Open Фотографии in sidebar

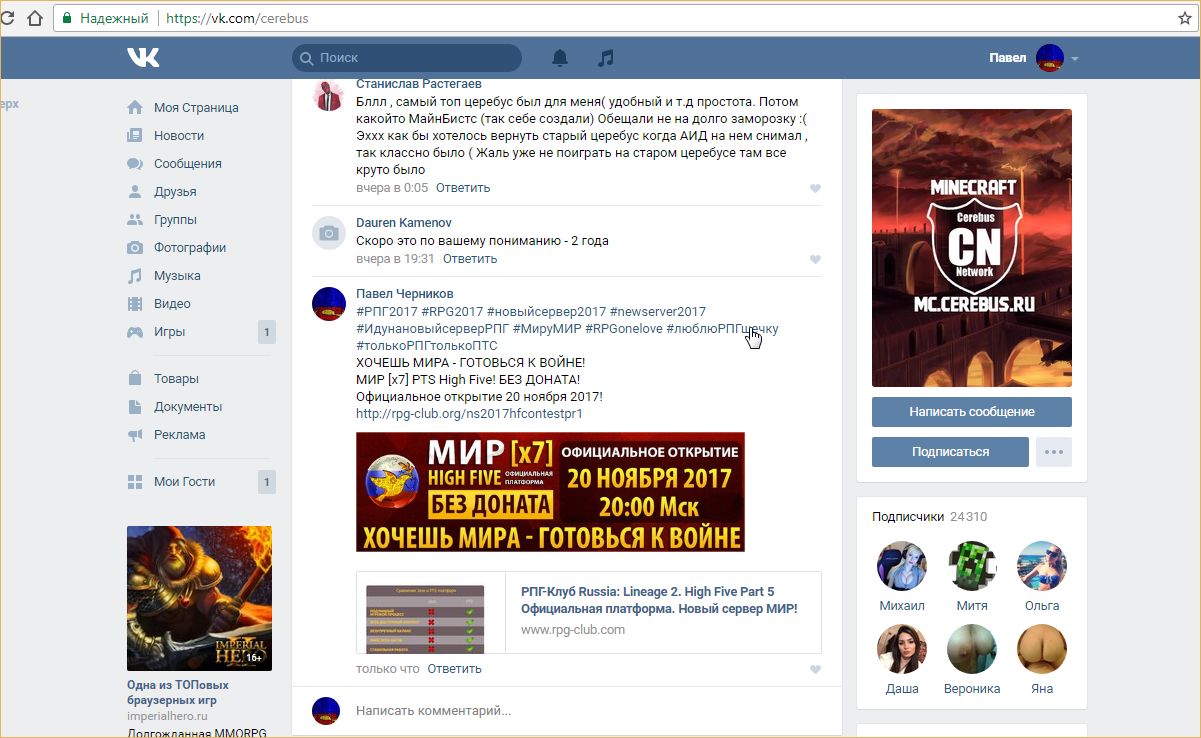coord(190,248)
